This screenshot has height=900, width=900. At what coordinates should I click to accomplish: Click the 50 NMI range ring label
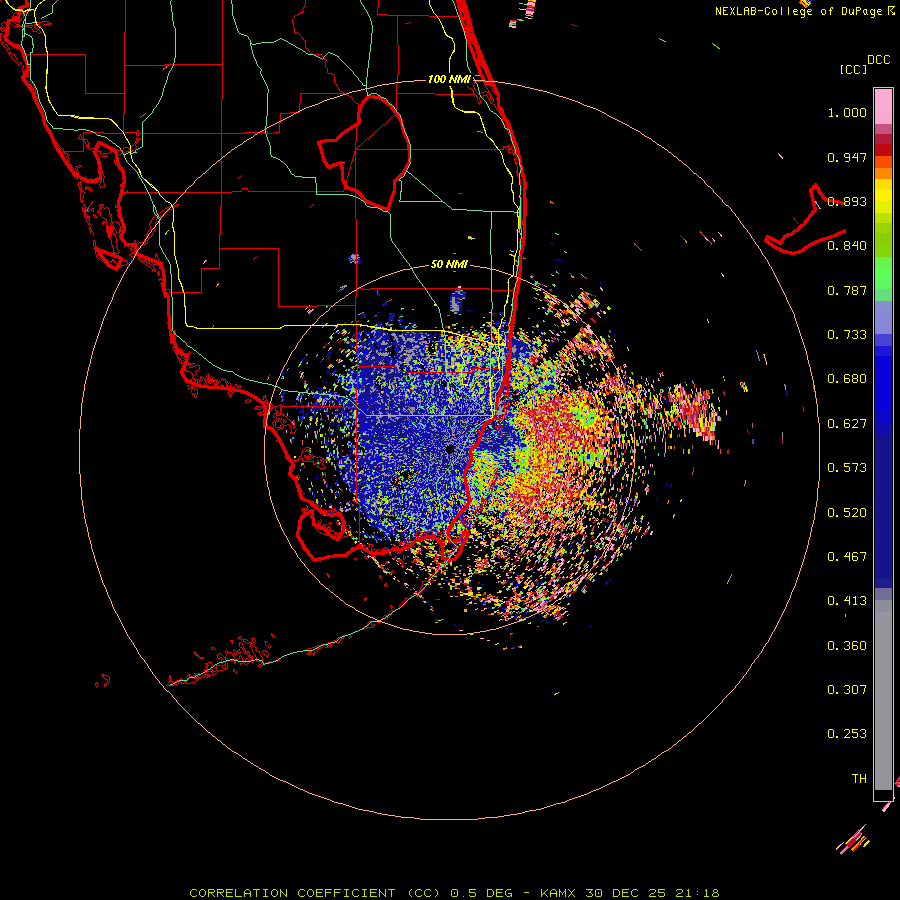tap(449, 264)
